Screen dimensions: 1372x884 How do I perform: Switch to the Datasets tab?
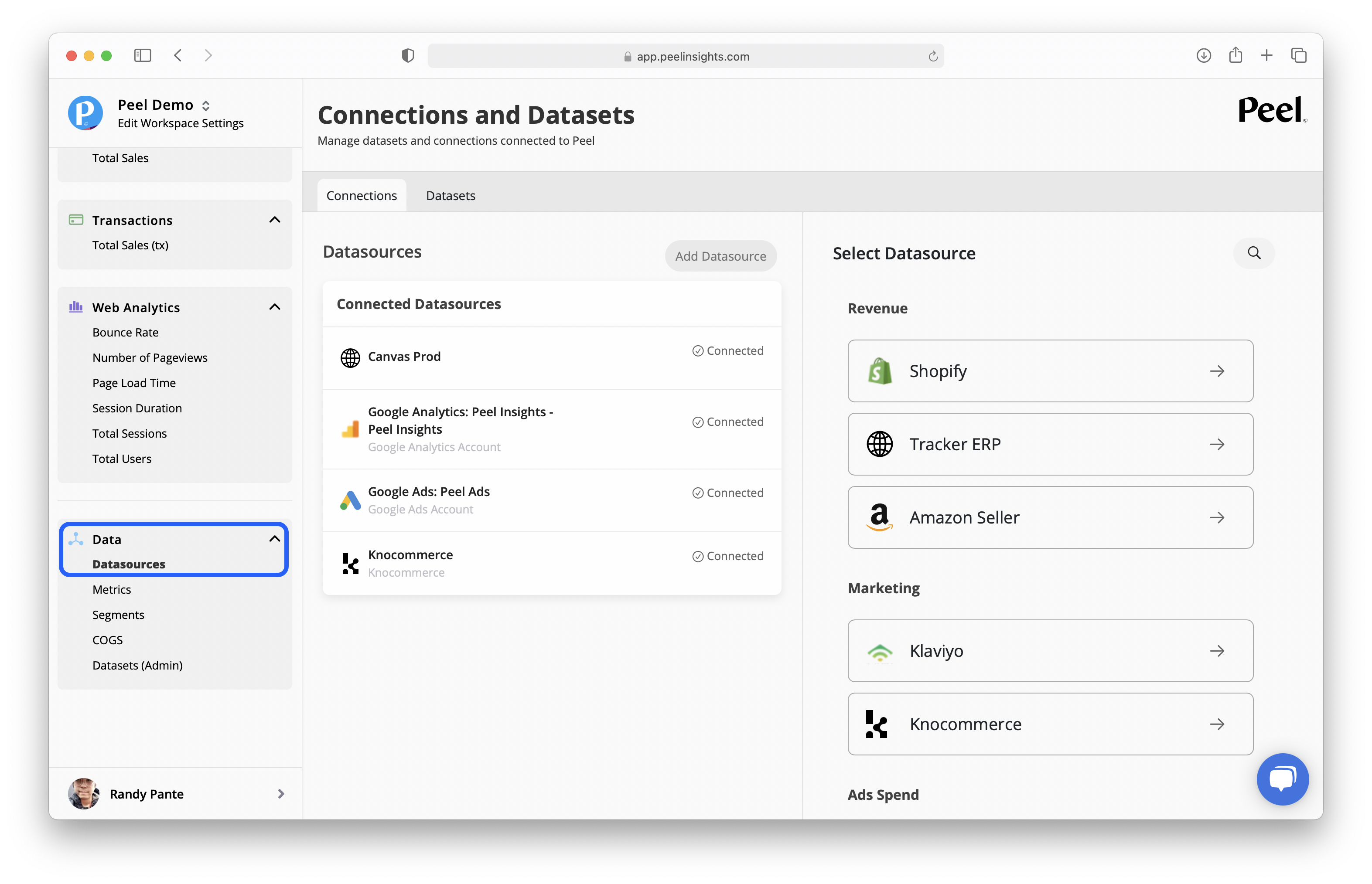pos(450,196)
